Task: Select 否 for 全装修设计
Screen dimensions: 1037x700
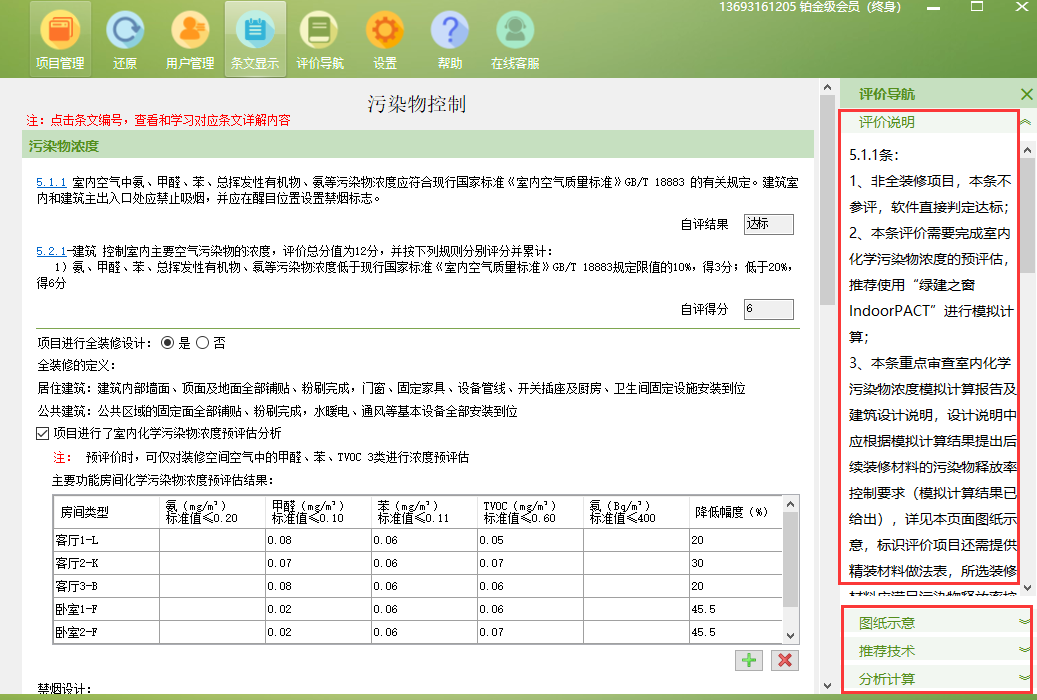Action: point(202,343)
